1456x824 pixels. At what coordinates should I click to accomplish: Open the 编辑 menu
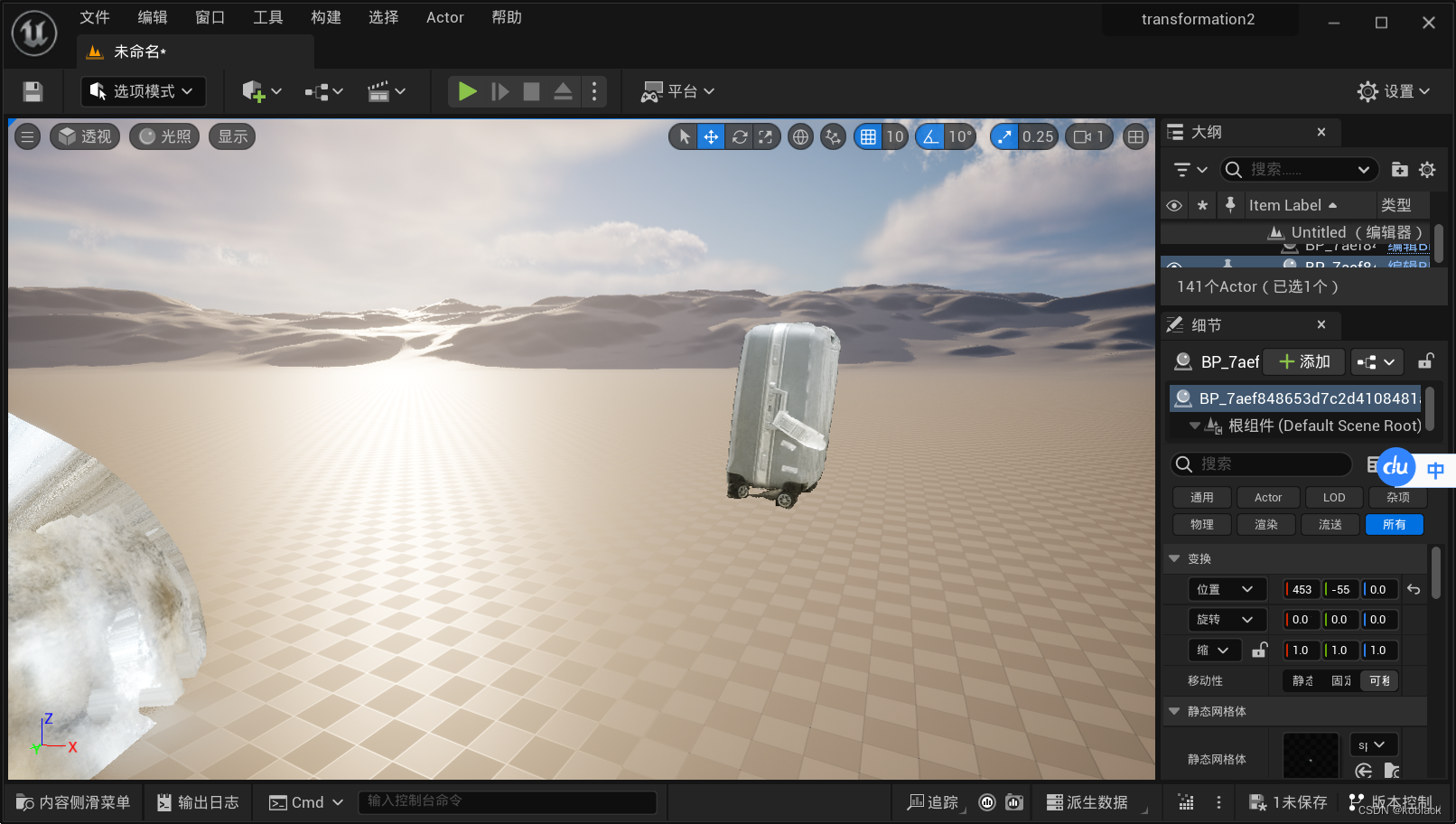point(153,17)
